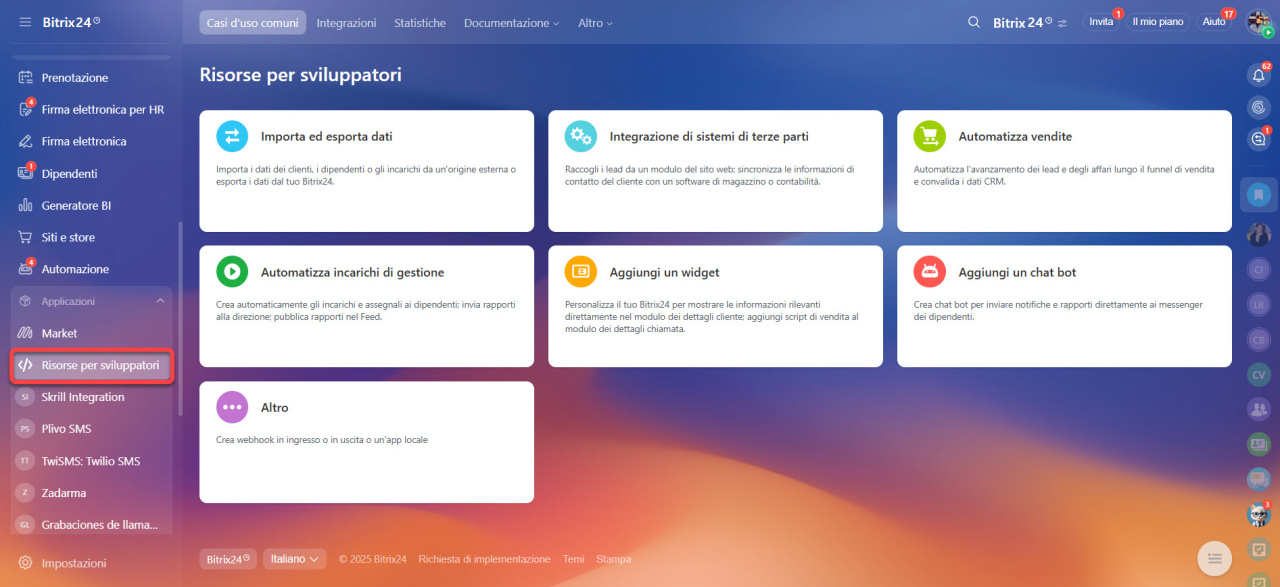This screenshot has width=1280, height=587.
Task: Click the notifications bell icon
Action: pyautogui.click(x=1258, y=75)
